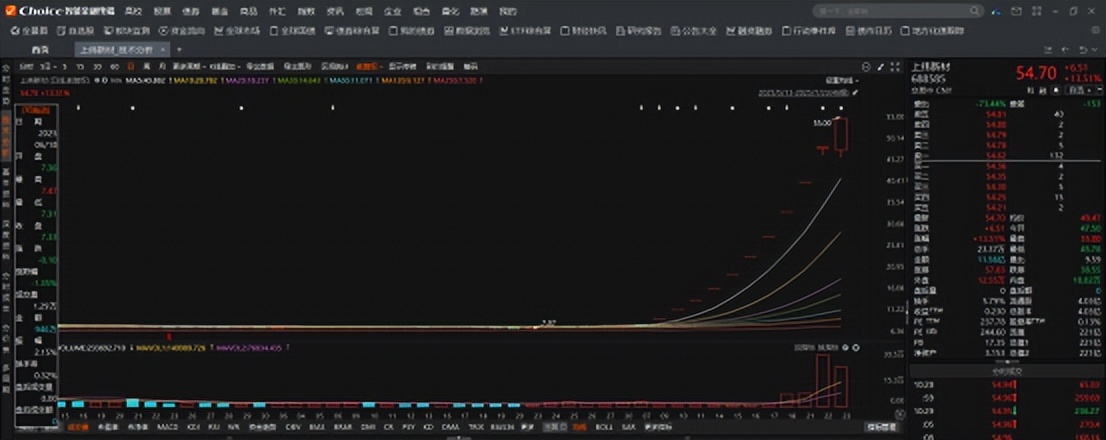Open 资金流向 in the shortcut toolbar
The width and height of the screenshot is (1106, 440).
click(182, 31)
